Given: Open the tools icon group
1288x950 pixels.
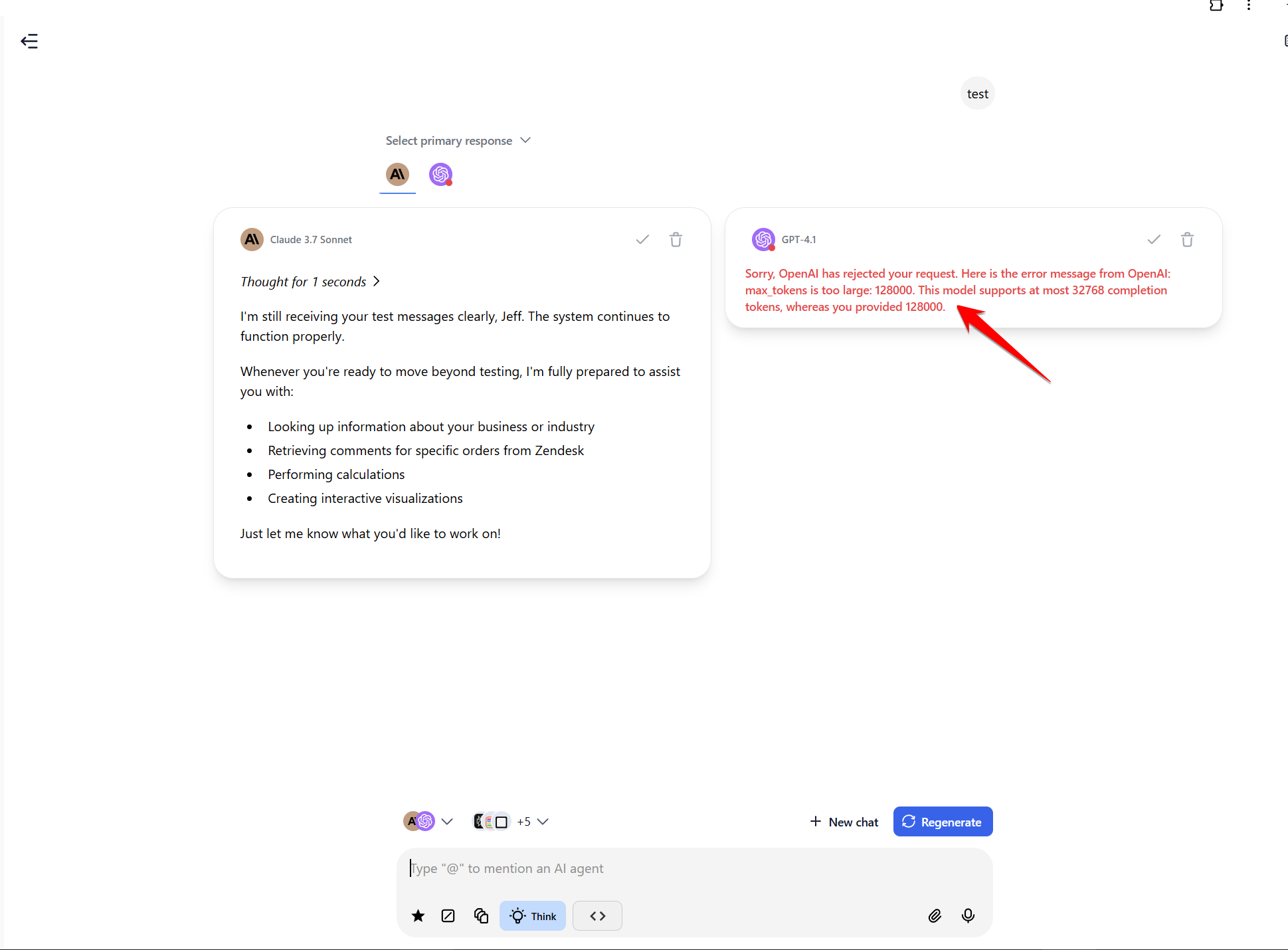Looking at the screenshot, I should 491,822.
